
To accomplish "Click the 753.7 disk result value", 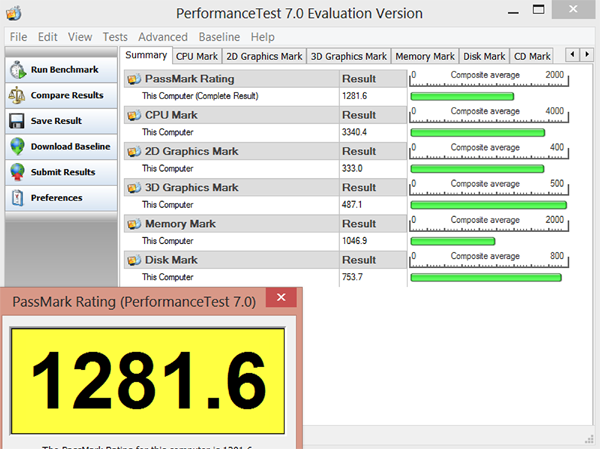I will 352,277.
